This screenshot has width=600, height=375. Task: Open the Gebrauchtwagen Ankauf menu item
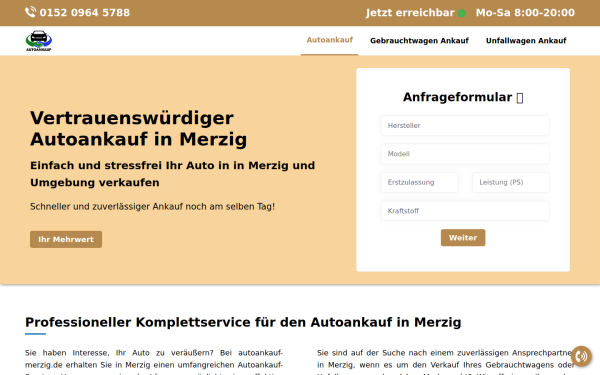419,41
